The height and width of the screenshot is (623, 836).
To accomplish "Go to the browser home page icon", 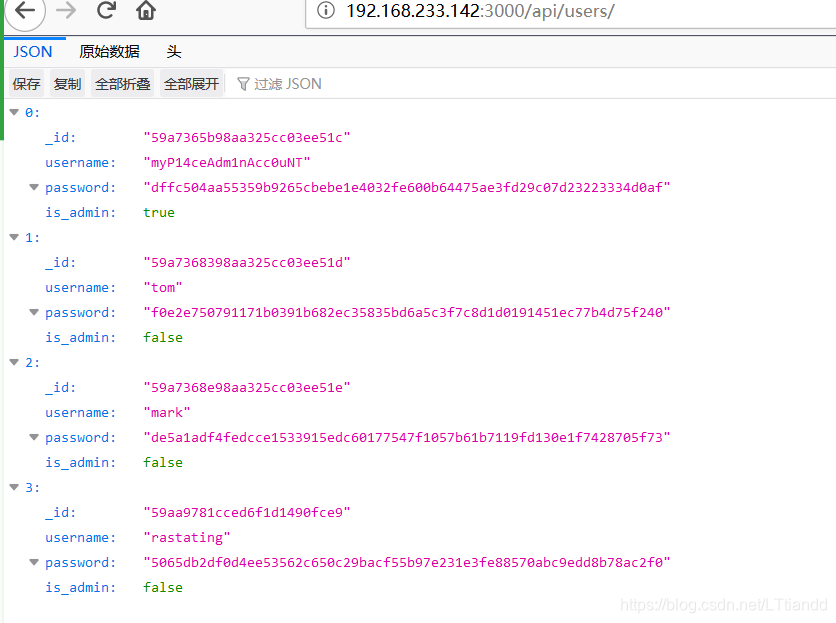I will [x=146, y=10].
